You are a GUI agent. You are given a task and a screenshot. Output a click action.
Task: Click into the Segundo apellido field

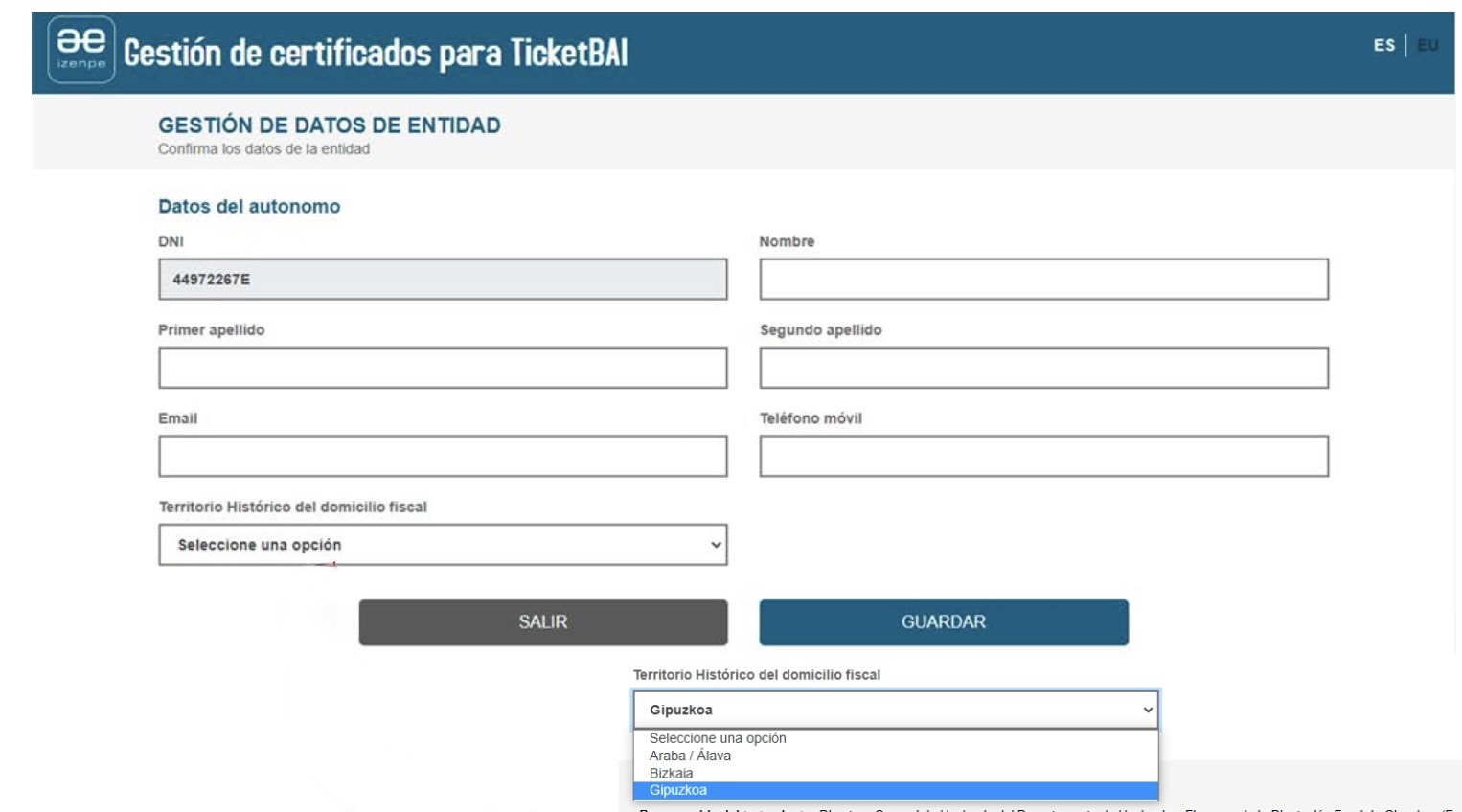coord(1043,368)
